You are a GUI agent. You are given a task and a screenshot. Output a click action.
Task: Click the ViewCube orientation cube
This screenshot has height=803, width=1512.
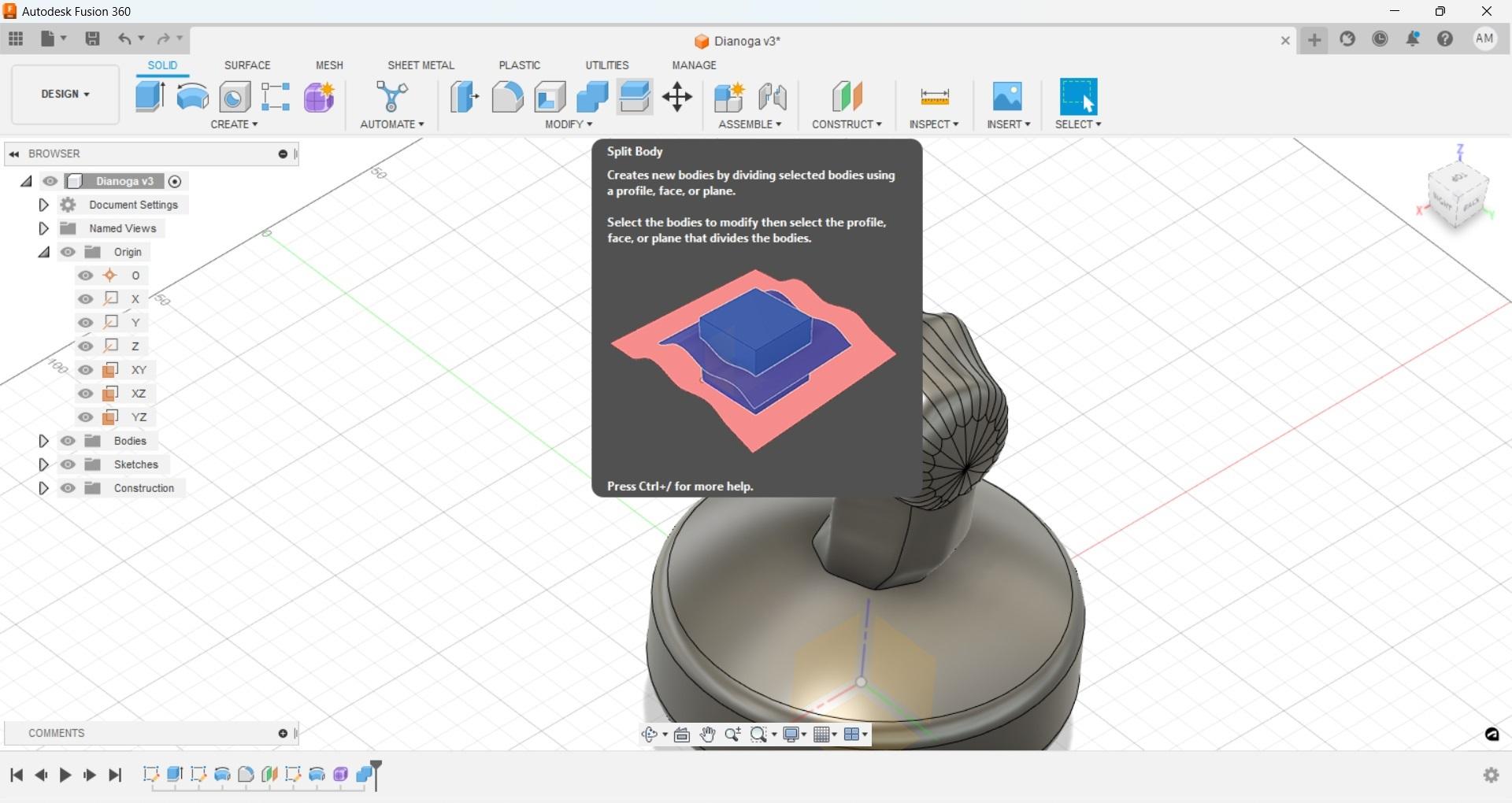coord(1458,196)
